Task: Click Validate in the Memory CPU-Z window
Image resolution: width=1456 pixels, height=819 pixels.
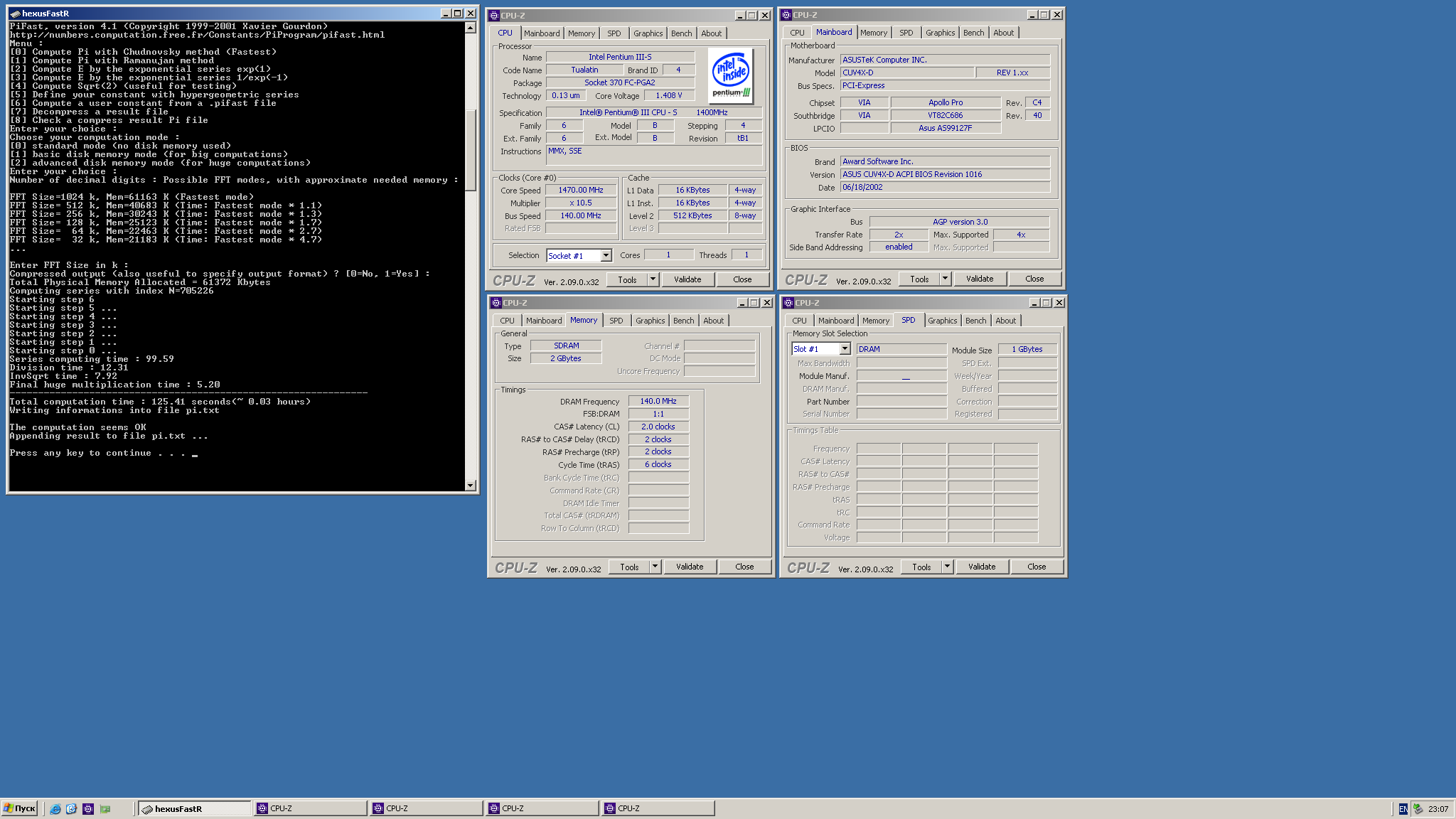Action: click(x=690, y=567)
